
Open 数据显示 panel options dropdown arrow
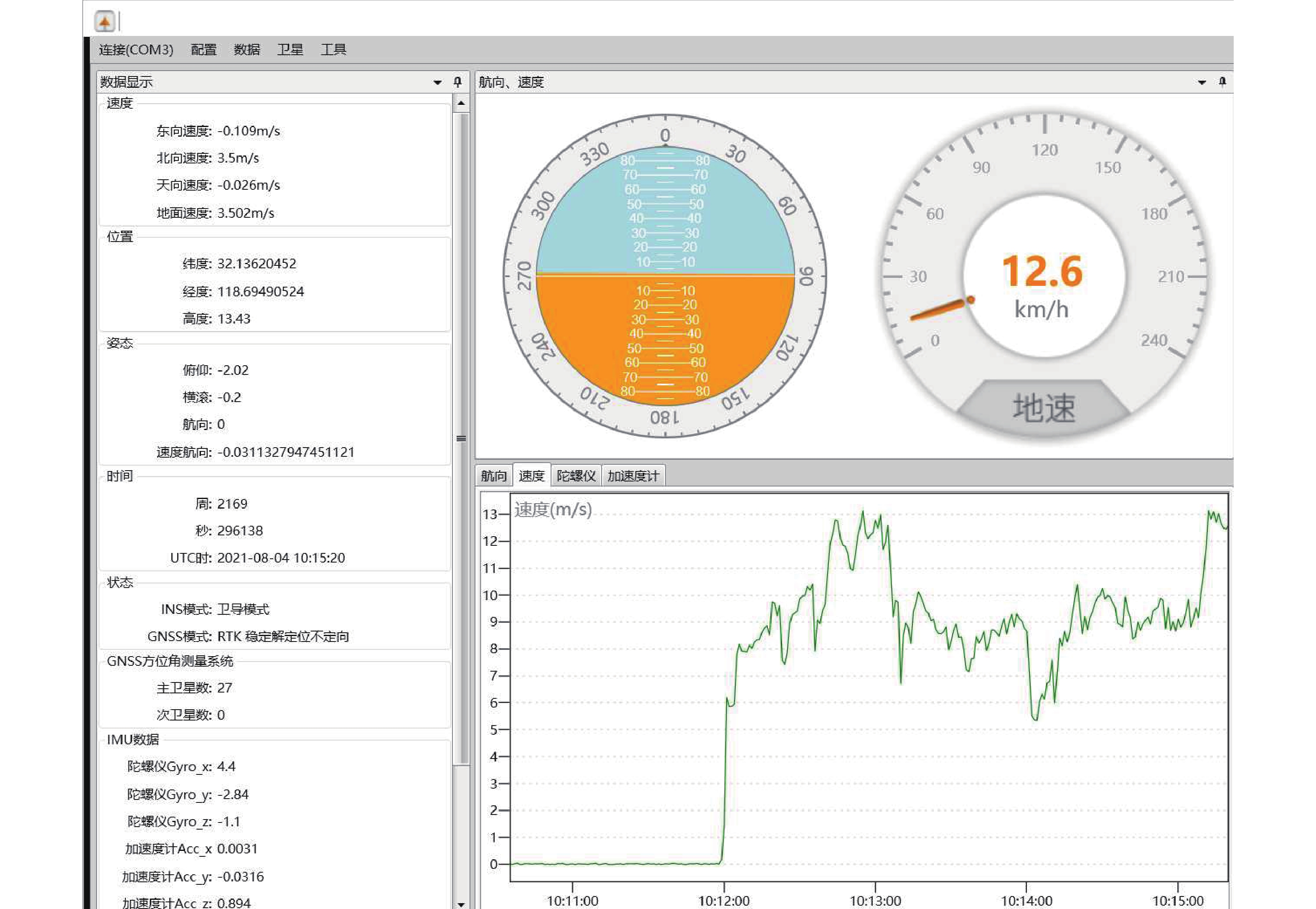click(437, 83)
